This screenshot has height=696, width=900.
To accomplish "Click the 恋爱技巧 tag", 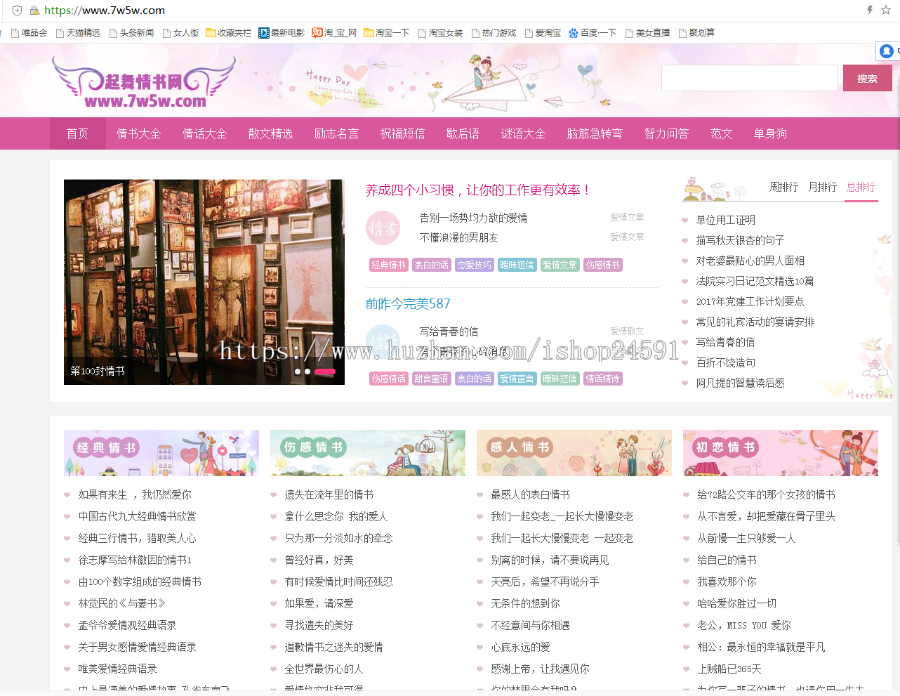I will [474, 265].
